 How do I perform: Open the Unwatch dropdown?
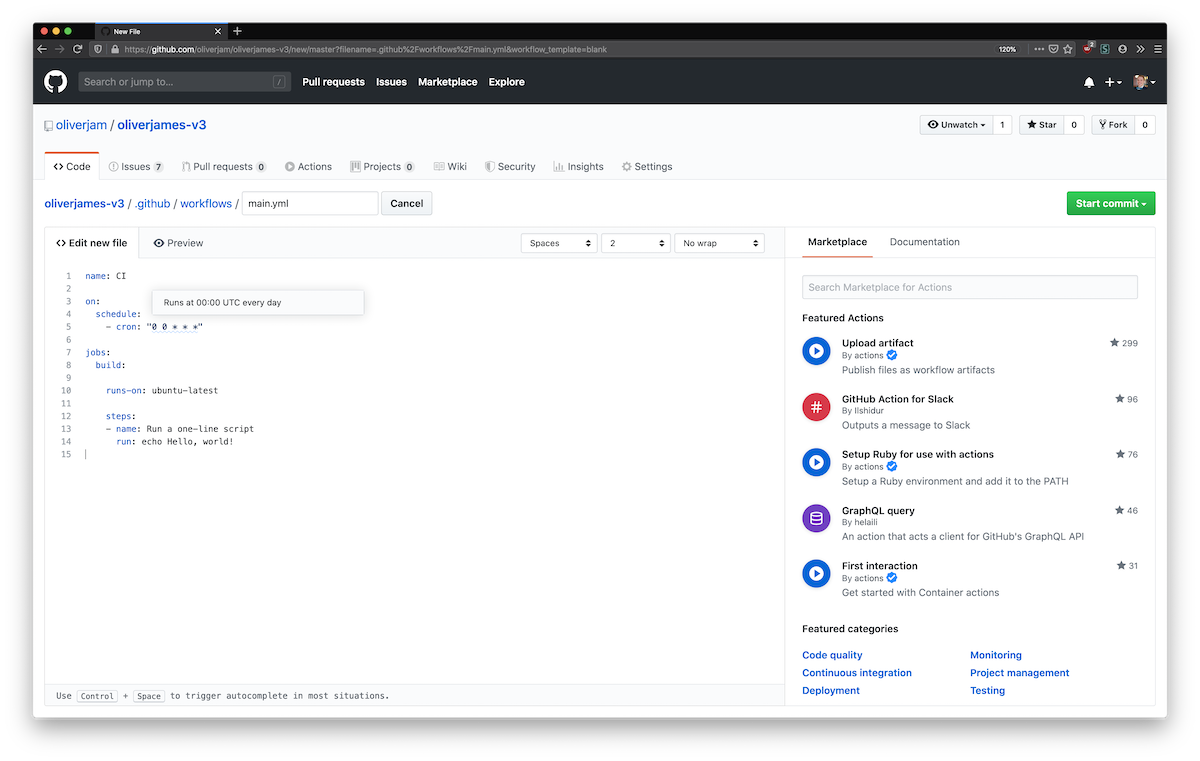click(x=956, y=125)
